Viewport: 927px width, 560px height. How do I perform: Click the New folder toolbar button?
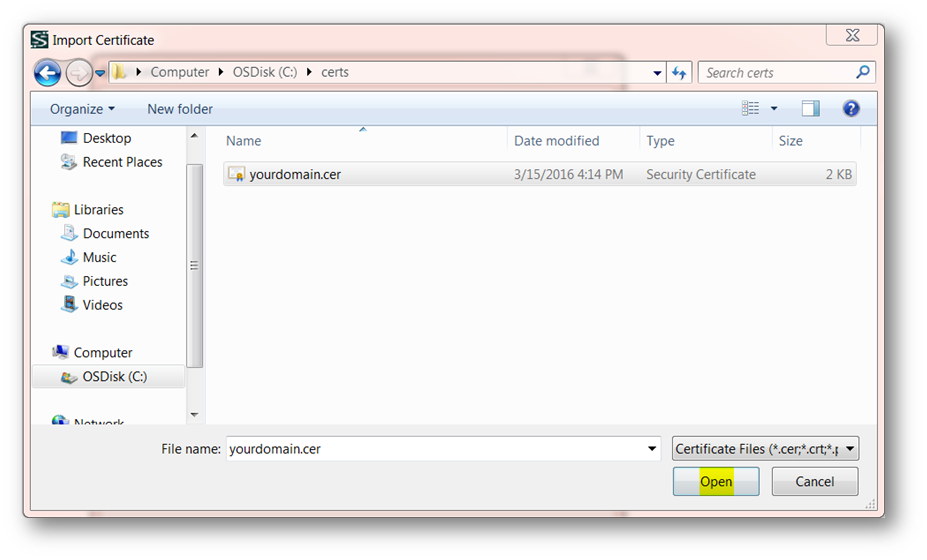click(x=180, y=109)
